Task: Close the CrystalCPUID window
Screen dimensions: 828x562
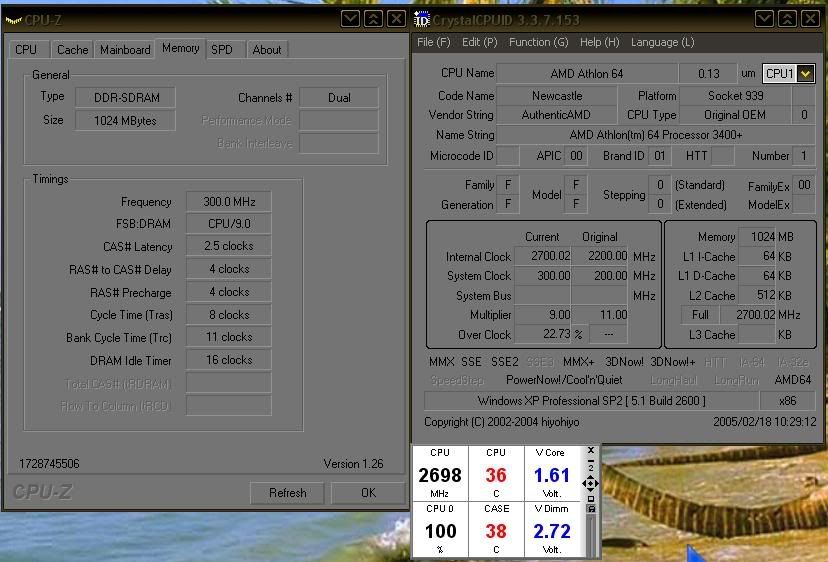Action: click(x=811, y=20)
